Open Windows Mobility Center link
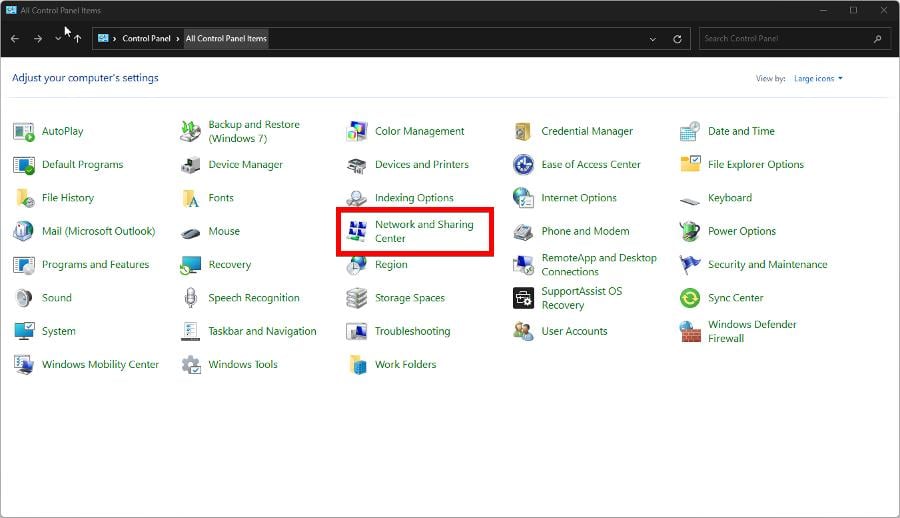The width and height of the screenshot is (900, 518). 100,365
